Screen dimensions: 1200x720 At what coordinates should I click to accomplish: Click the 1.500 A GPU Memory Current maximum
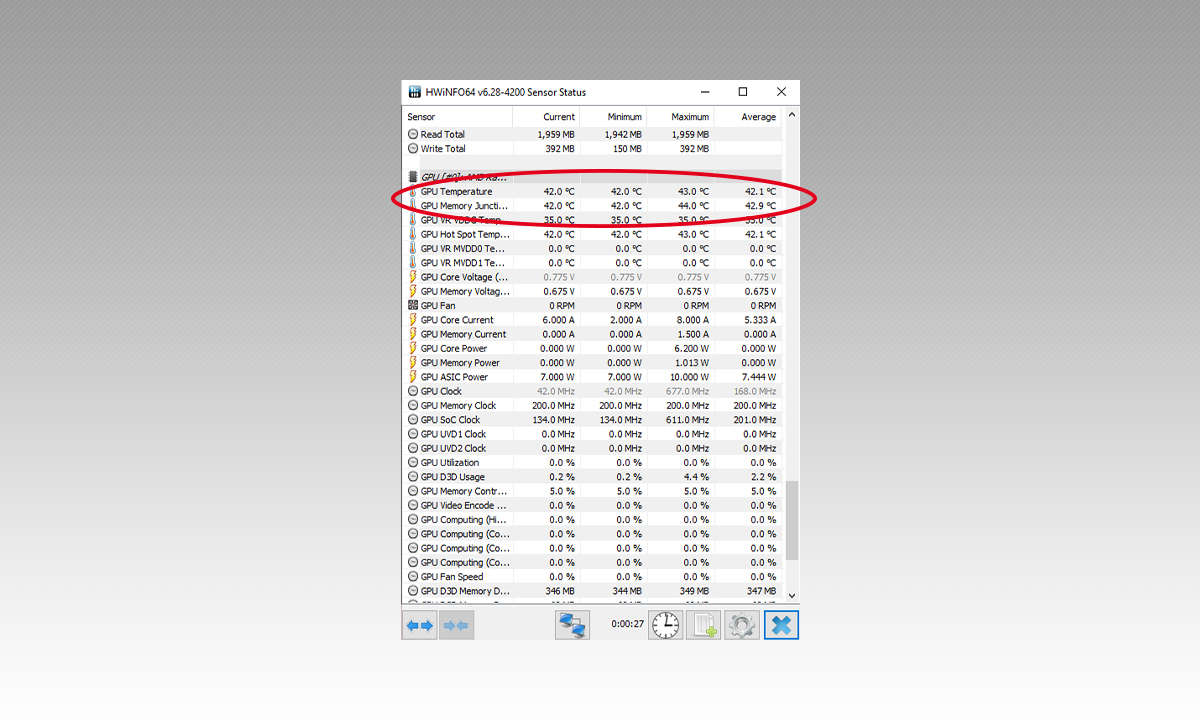[x=692, y=334]
